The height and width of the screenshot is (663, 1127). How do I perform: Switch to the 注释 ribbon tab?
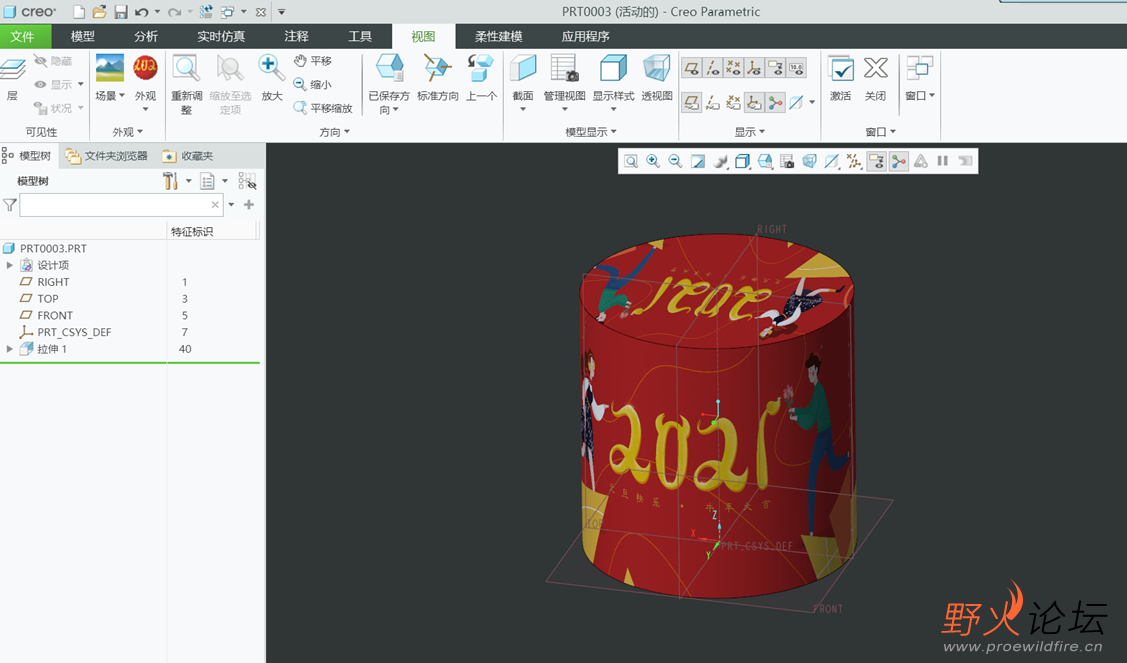point(296,36)
